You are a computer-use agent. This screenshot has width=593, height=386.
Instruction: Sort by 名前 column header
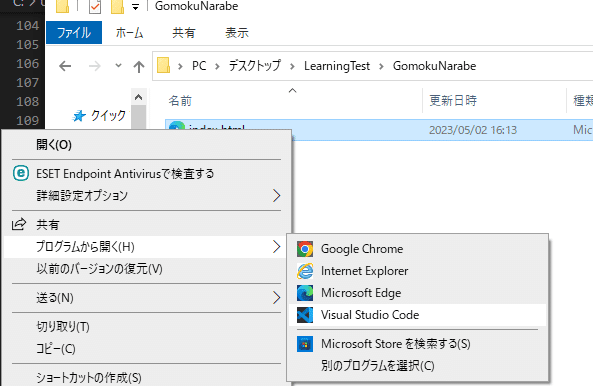[180, 101]
